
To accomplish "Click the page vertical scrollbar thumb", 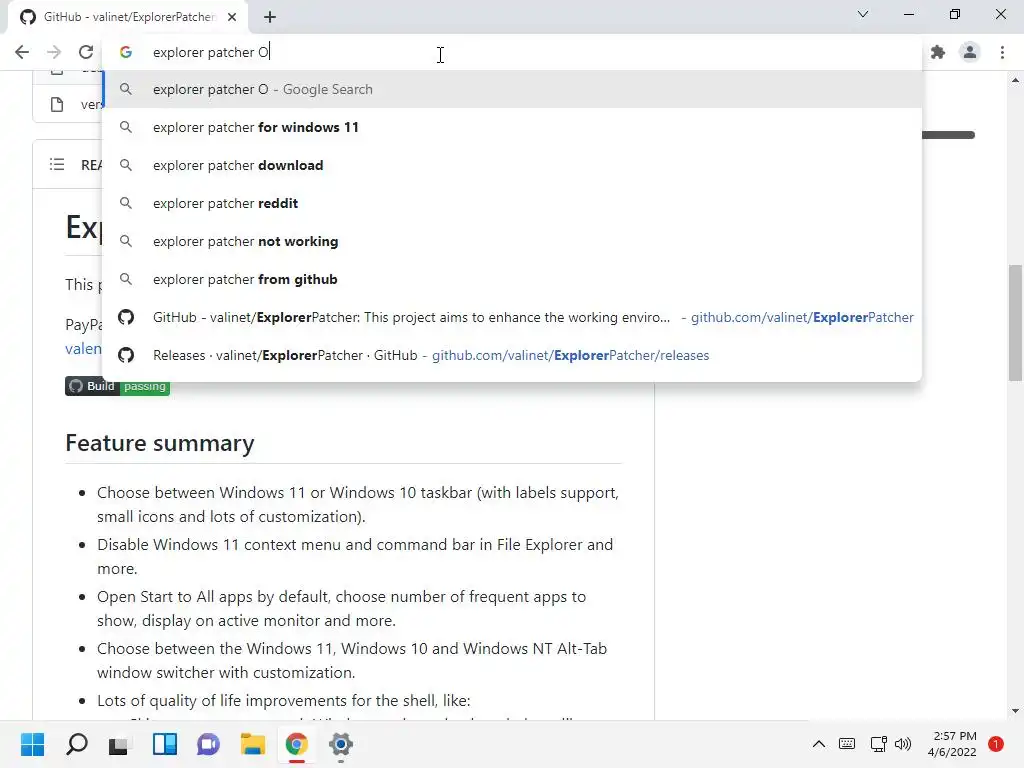I will [1015, 322].
